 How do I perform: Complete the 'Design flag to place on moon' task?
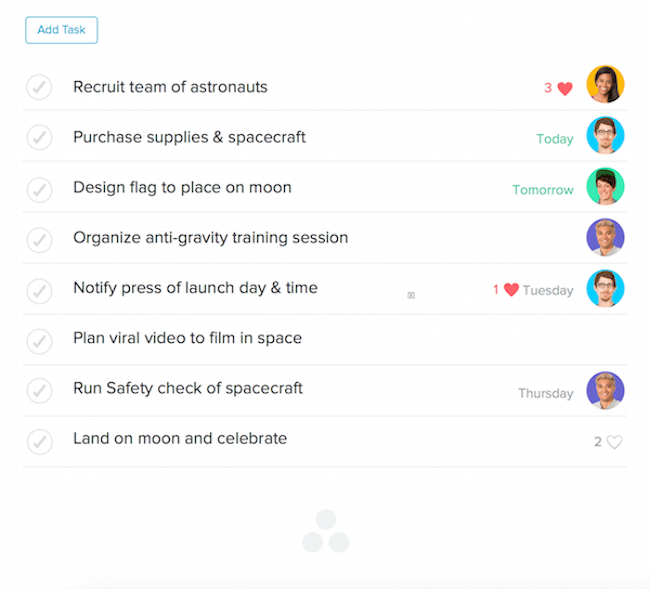tap(39, 189)
